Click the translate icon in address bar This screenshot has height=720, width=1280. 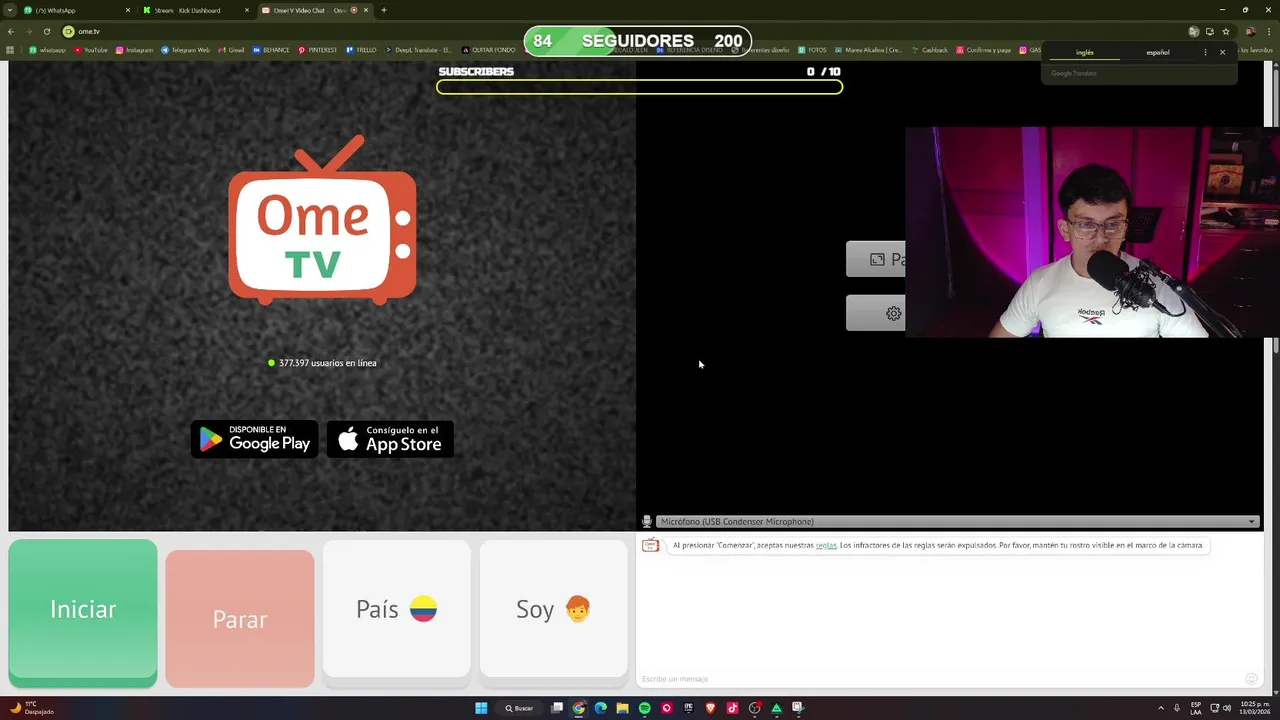pos(1193,31)
